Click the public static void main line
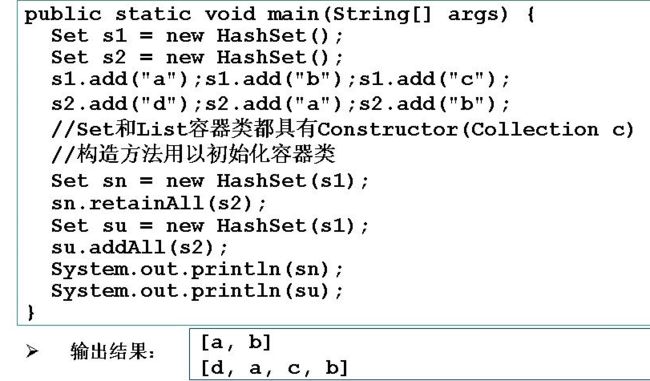 [x=280, y=15]
